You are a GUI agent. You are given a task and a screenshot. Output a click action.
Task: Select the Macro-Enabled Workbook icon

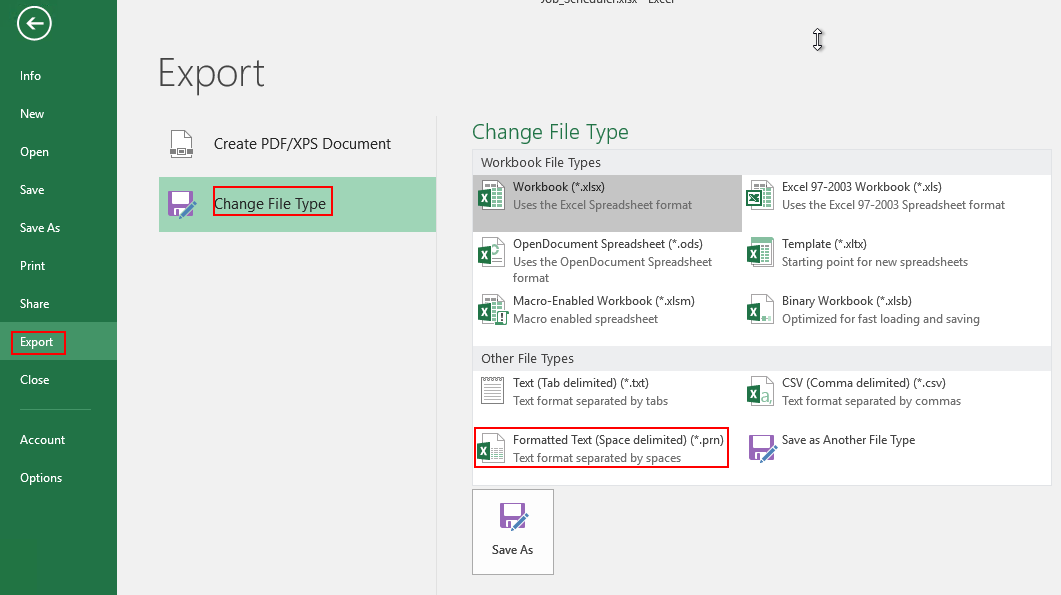(492, 309)
